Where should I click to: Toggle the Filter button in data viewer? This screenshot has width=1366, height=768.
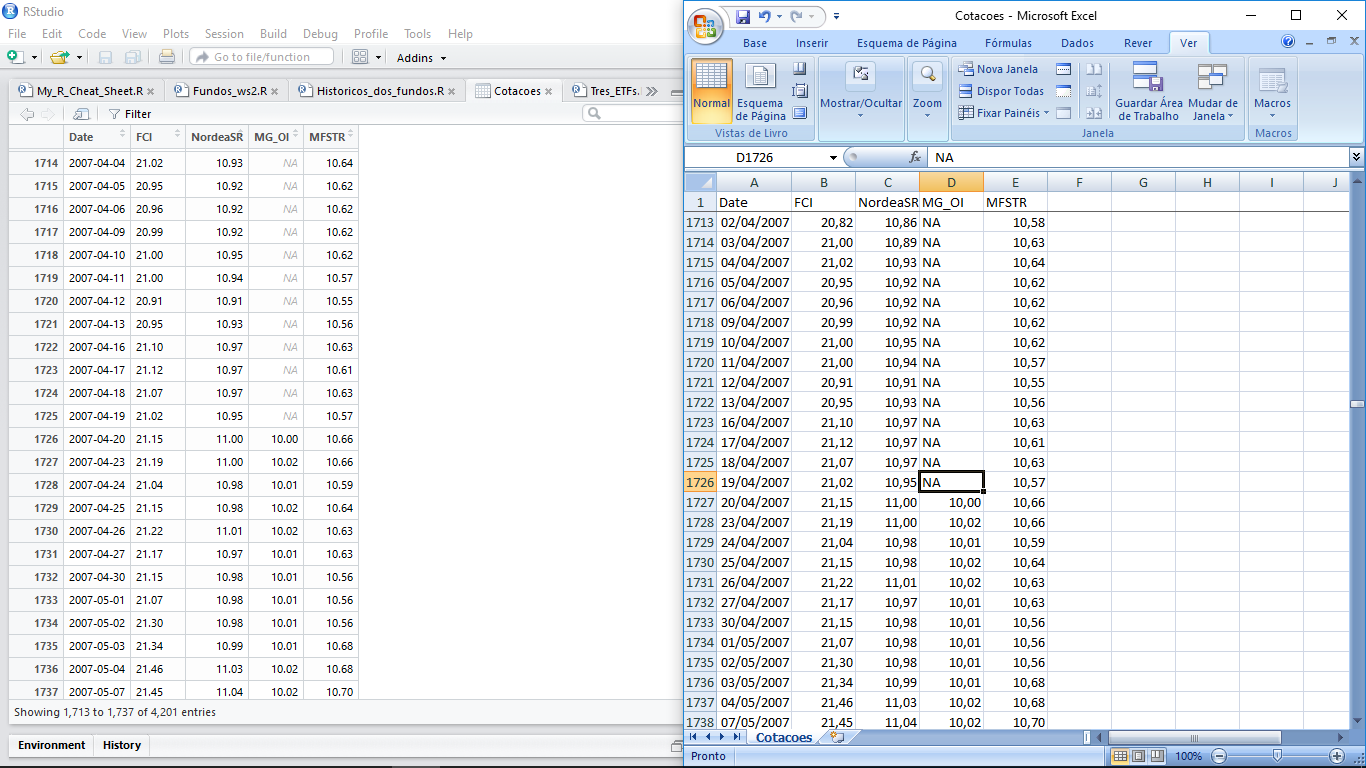click(x=130, y=114)
